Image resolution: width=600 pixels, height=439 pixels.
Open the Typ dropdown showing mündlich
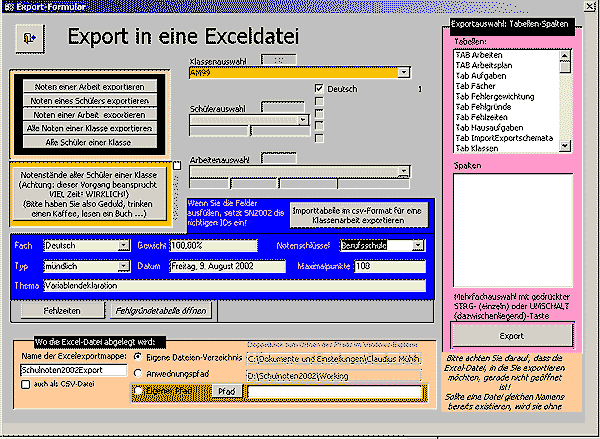click(124, 267)
